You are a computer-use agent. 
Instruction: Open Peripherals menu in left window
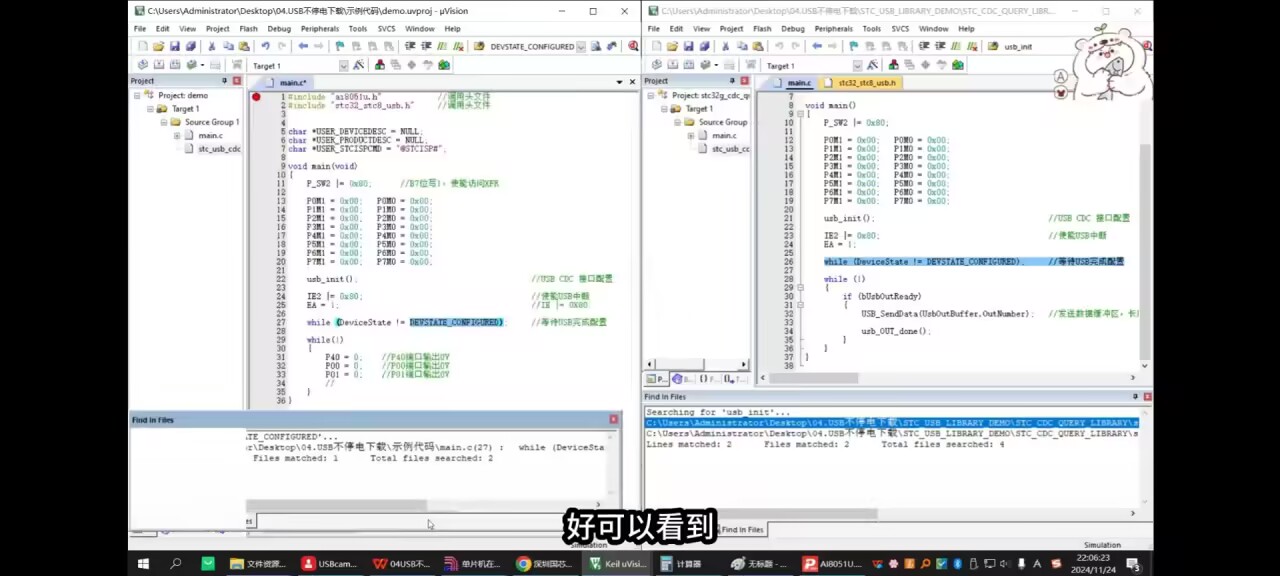319,29
